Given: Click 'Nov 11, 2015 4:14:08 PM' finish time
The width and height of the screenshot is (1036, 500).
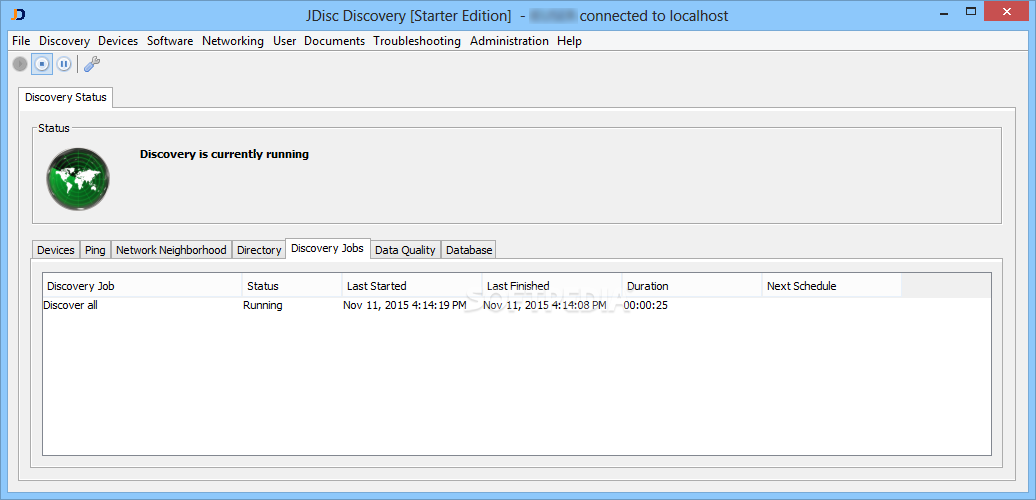Looking at the screenshot, I should [544, 305].
